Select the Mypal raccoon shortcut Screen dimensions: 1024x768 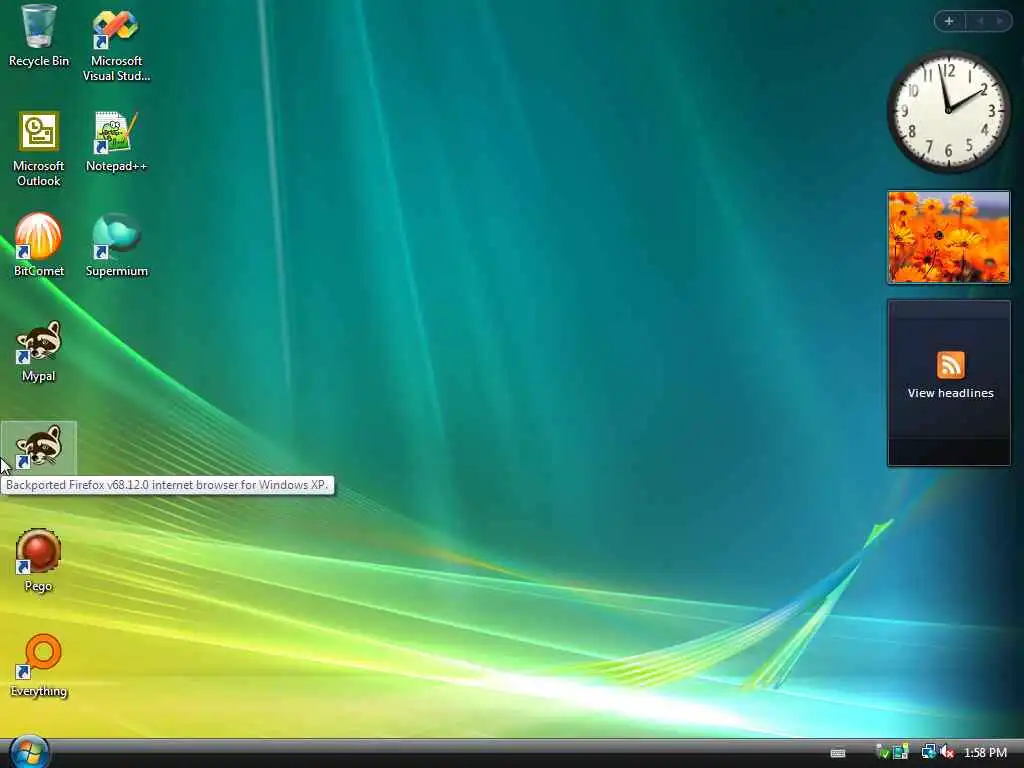(x=39, y=351)
